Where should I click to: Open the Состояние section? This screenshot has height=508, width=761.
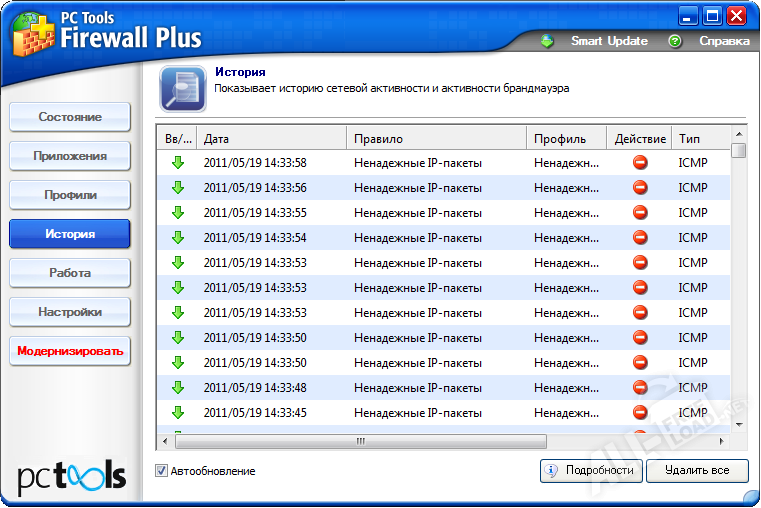click(x=70, y=117)
